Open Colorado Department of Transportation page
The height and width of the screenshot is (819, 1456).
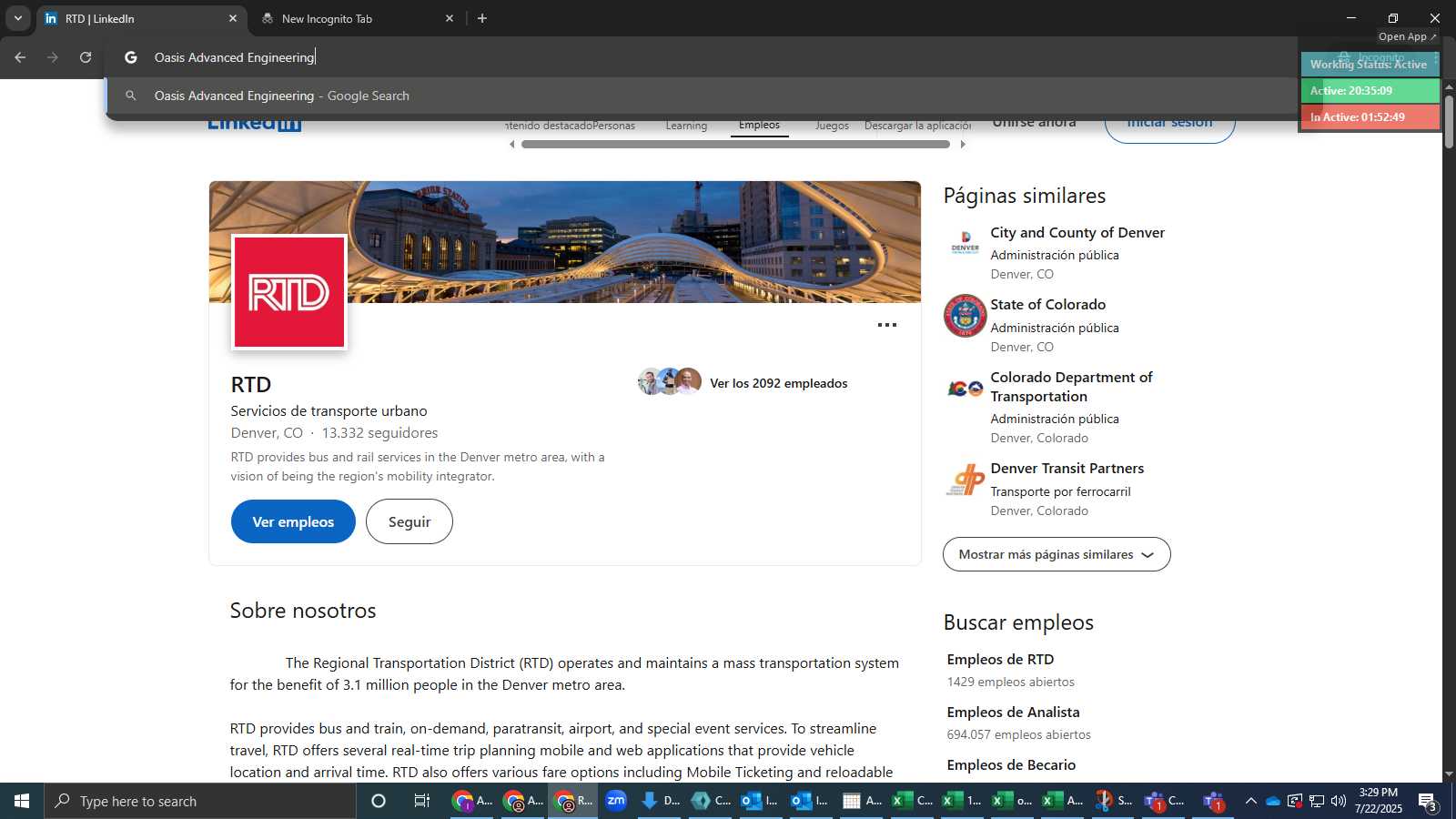pyautogui.click(x=1071, y=387)
